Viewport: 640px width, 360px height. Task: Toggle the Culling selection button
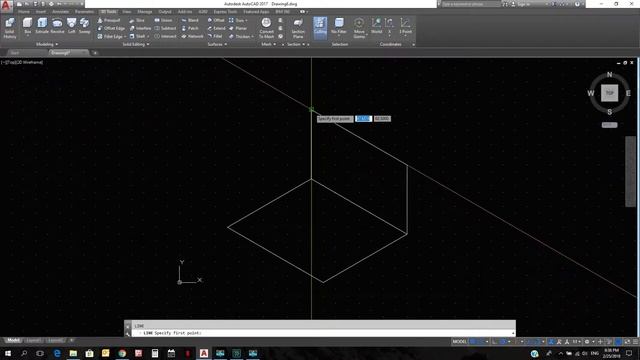[320, 28]
